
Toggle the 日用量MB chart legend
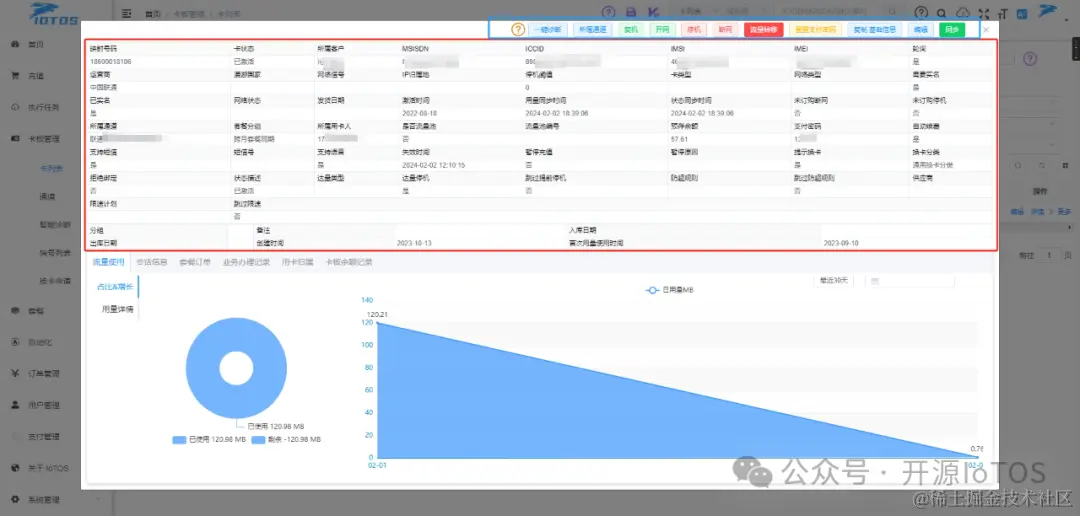tap(669, 290)
